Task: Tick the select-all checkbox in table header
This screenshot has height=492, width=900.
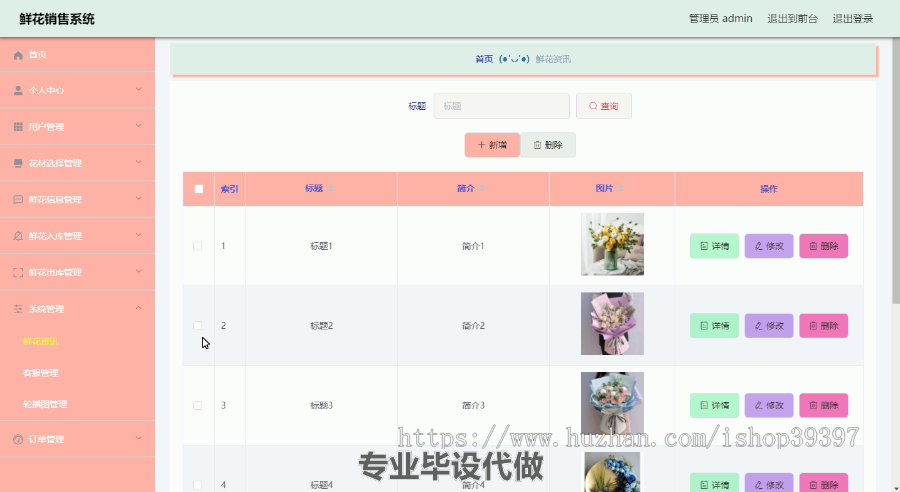Action: click(199, 189)
